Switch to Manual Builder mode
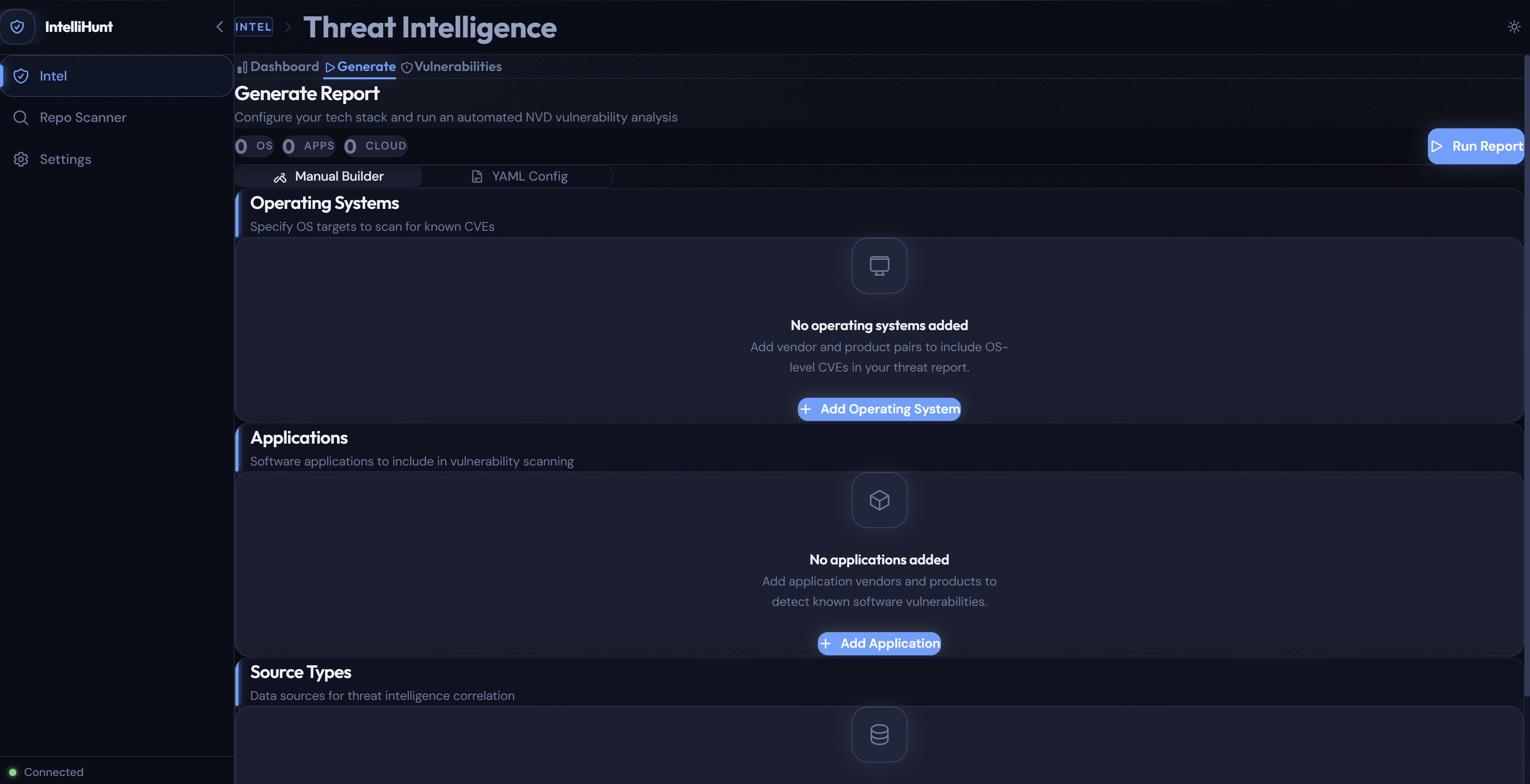 [329, 176]
